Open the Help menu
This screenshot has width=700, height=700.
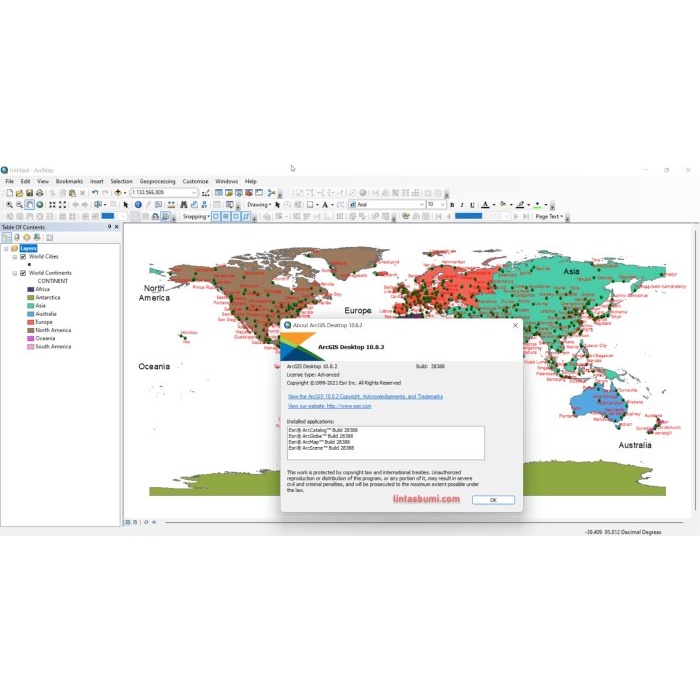(250, 181)
